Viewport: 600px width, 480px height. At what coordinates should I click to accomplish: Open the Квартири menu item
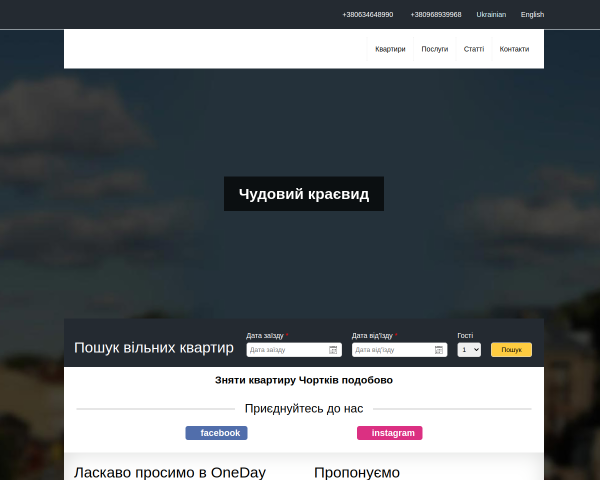point(390,49)
